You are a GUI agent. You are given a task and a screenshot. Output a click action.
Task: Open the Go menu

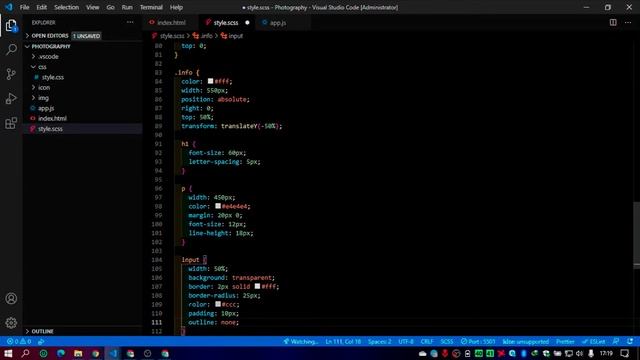(x=111, y=7)
